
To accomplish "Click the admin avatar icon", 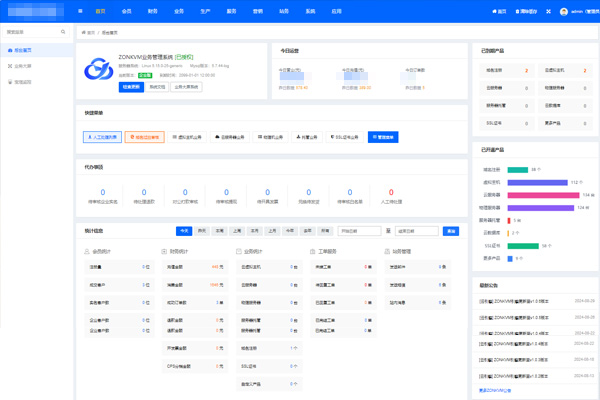I will click(564, 11).
